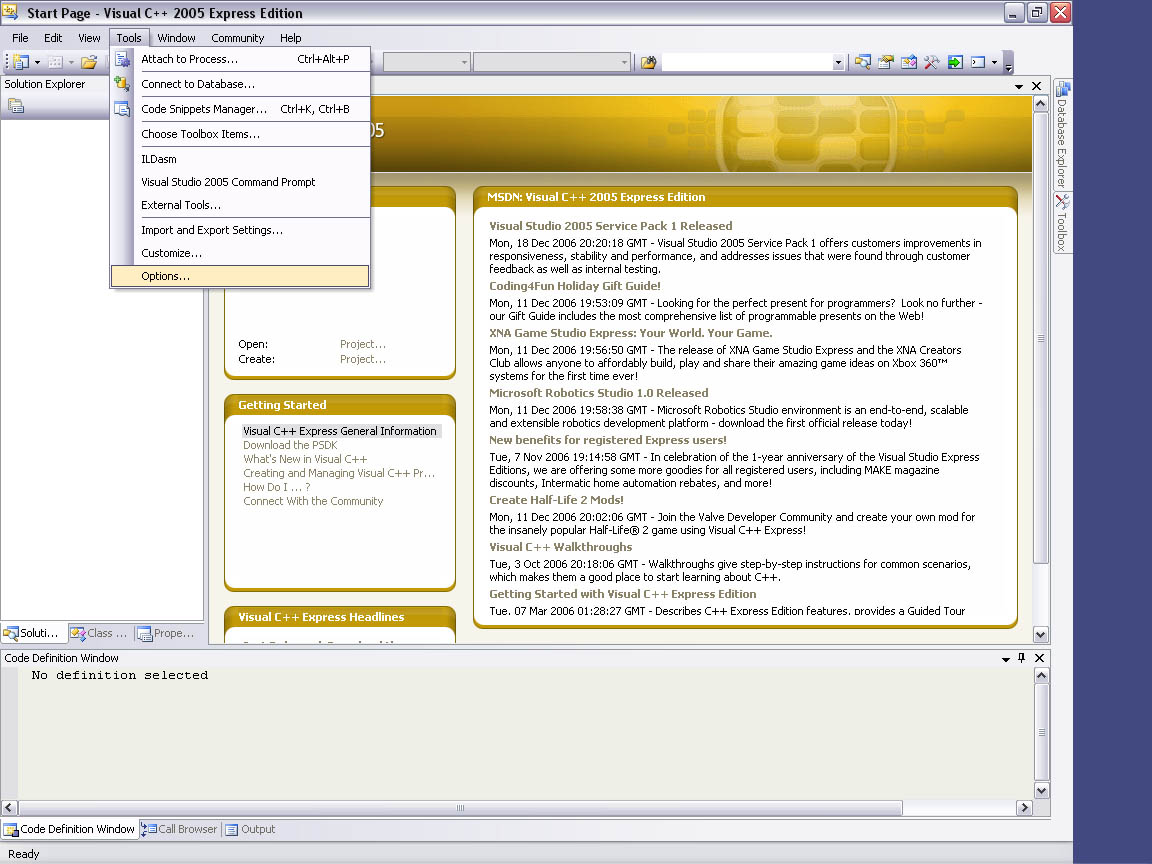Open Download the PSDK link

pos(290,446)
